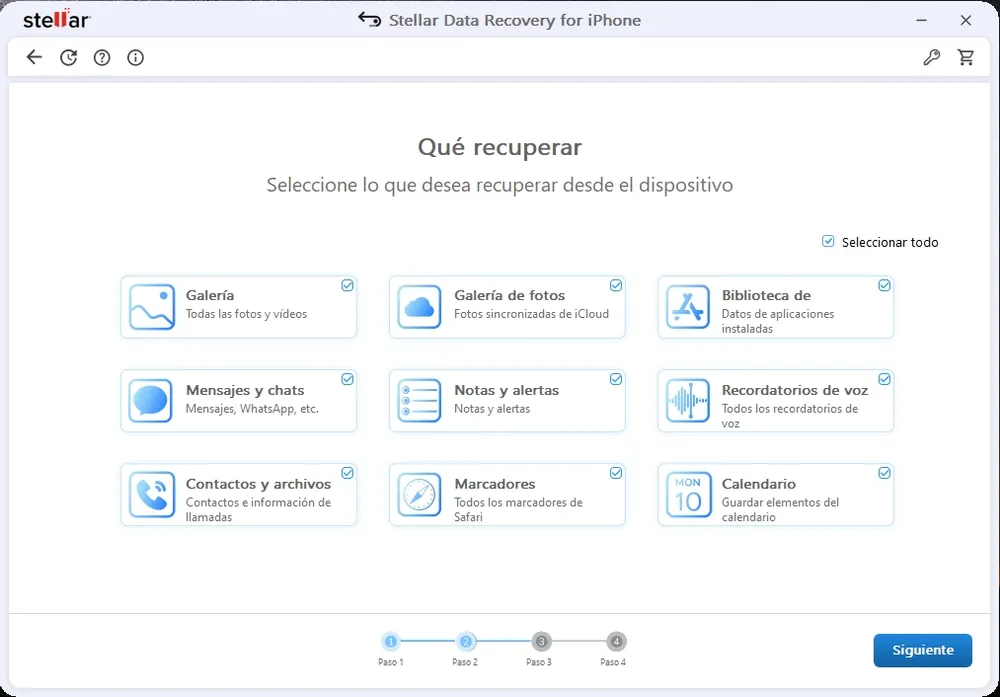The image size is (1000, 697).
Task: Click the Marcadores Safari compass icon
Action: coord(419,495)
